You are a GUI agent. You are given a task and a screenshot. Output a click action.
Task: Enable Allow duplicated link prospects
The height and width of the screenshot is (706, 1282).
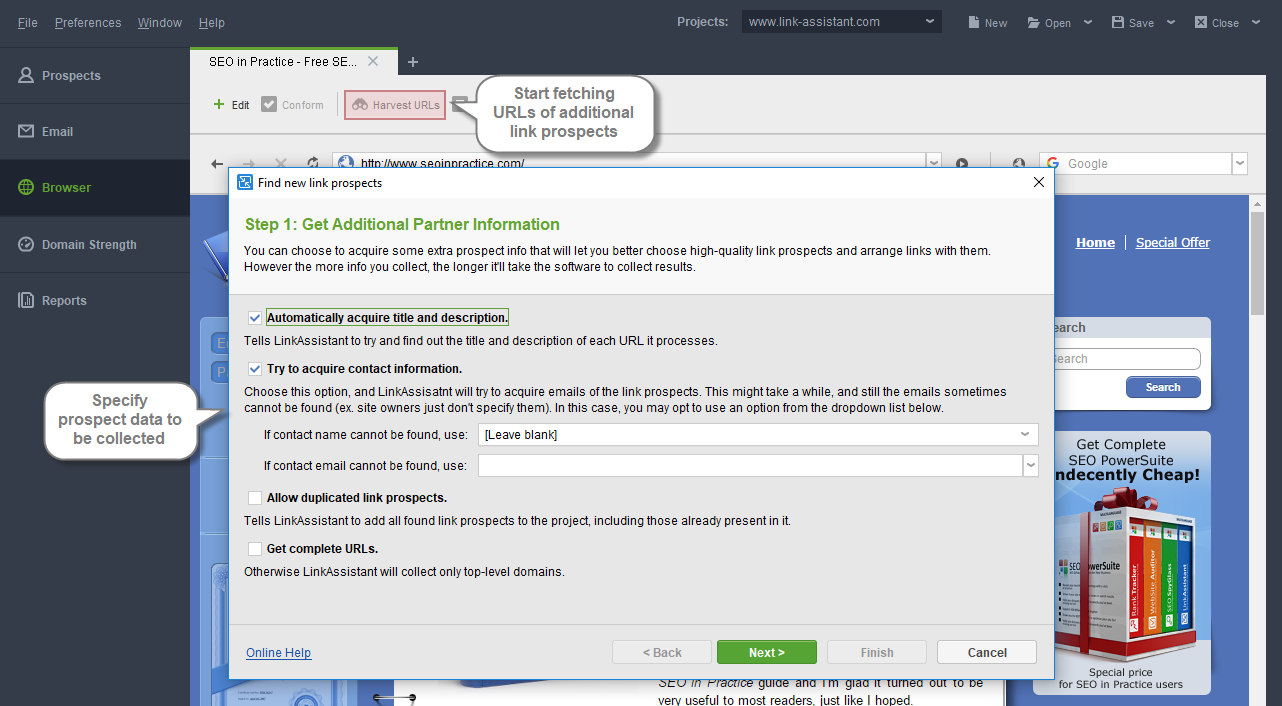pos(255,498)
